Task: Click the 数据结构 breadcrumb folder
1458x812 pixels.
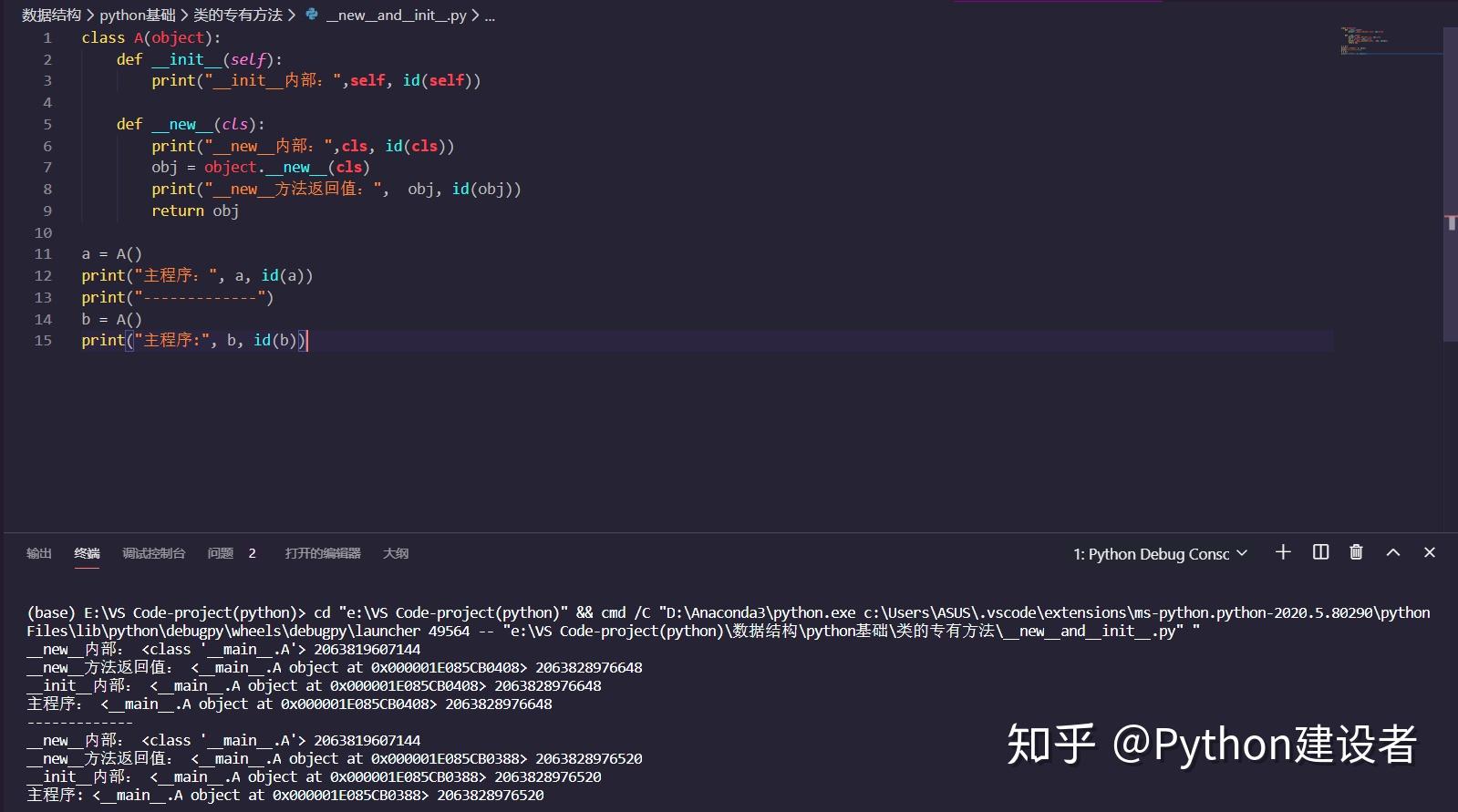Action: click(x=52, y=15)
